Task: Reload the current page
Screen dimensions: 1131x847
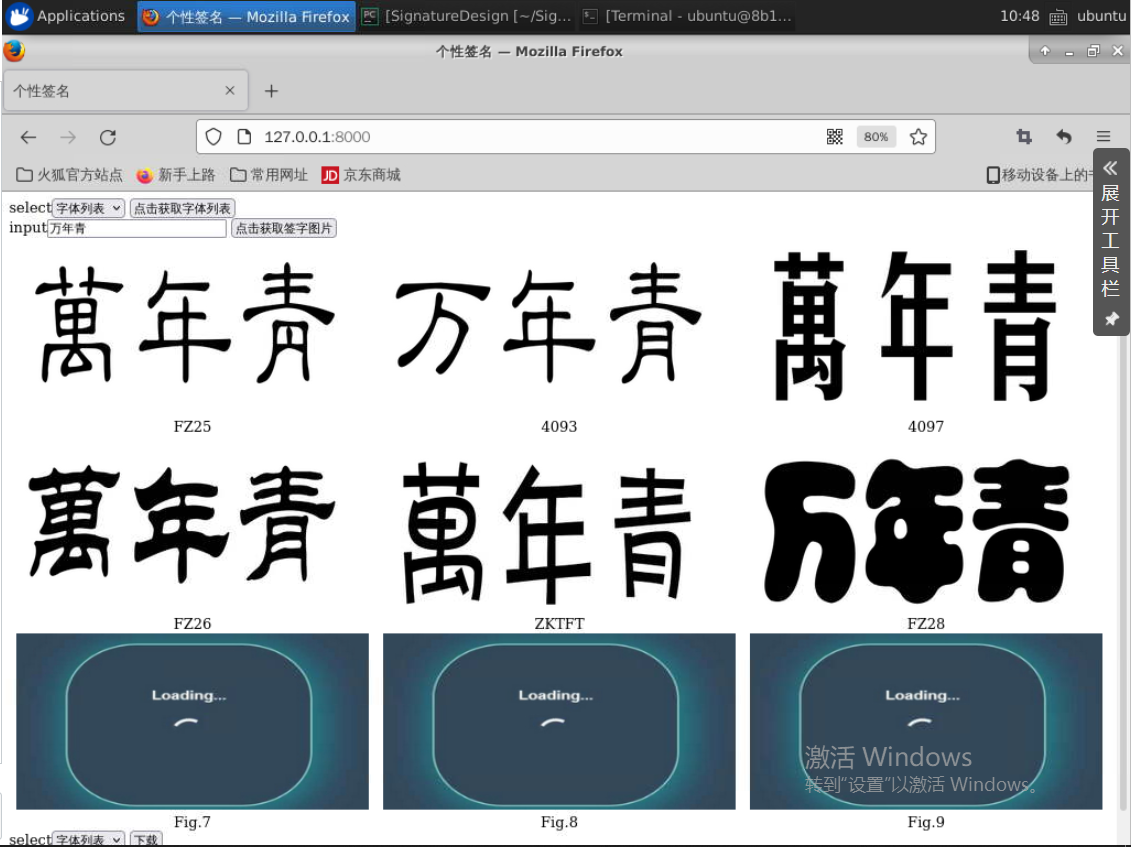Action: coord(108,137)
